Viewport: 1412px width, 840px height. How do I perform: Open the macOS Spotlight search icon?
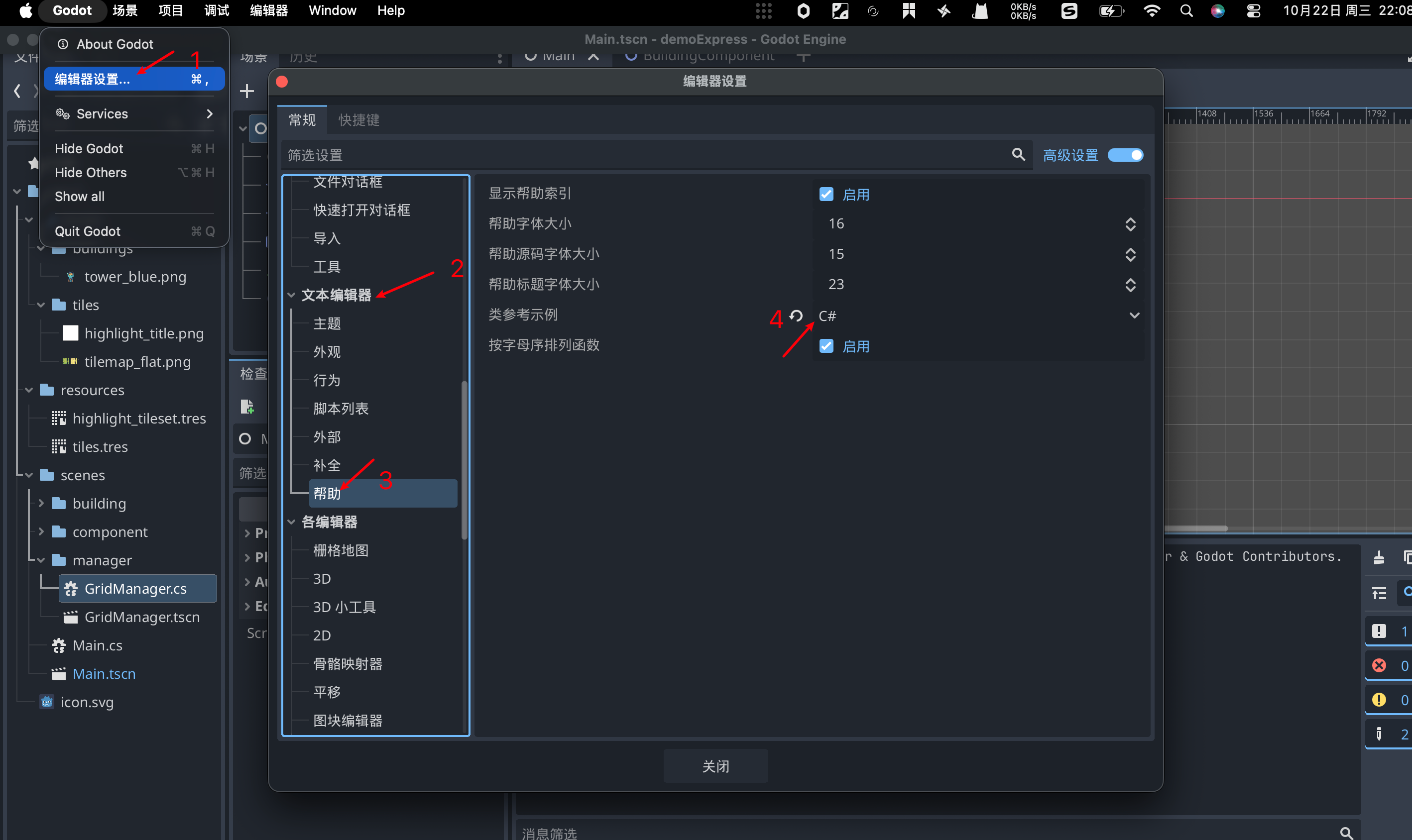click(1186, 11)
